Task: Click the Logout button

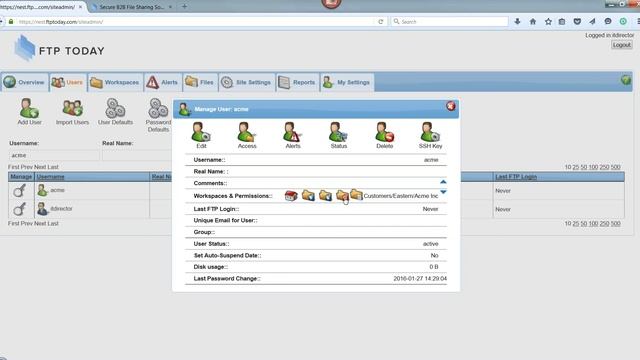Action: coord(622,45)
